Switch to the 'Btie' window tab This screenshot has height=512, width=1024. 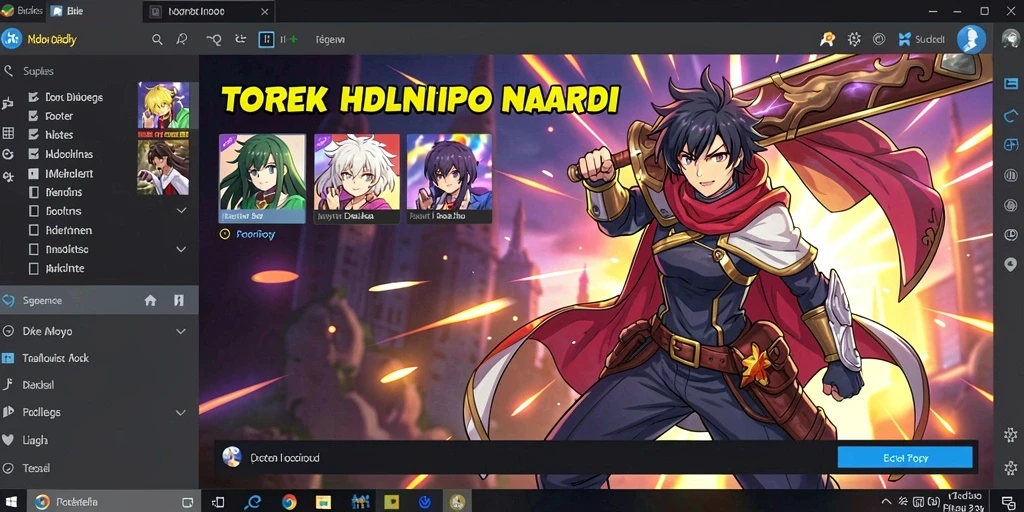tap(68, 11)
